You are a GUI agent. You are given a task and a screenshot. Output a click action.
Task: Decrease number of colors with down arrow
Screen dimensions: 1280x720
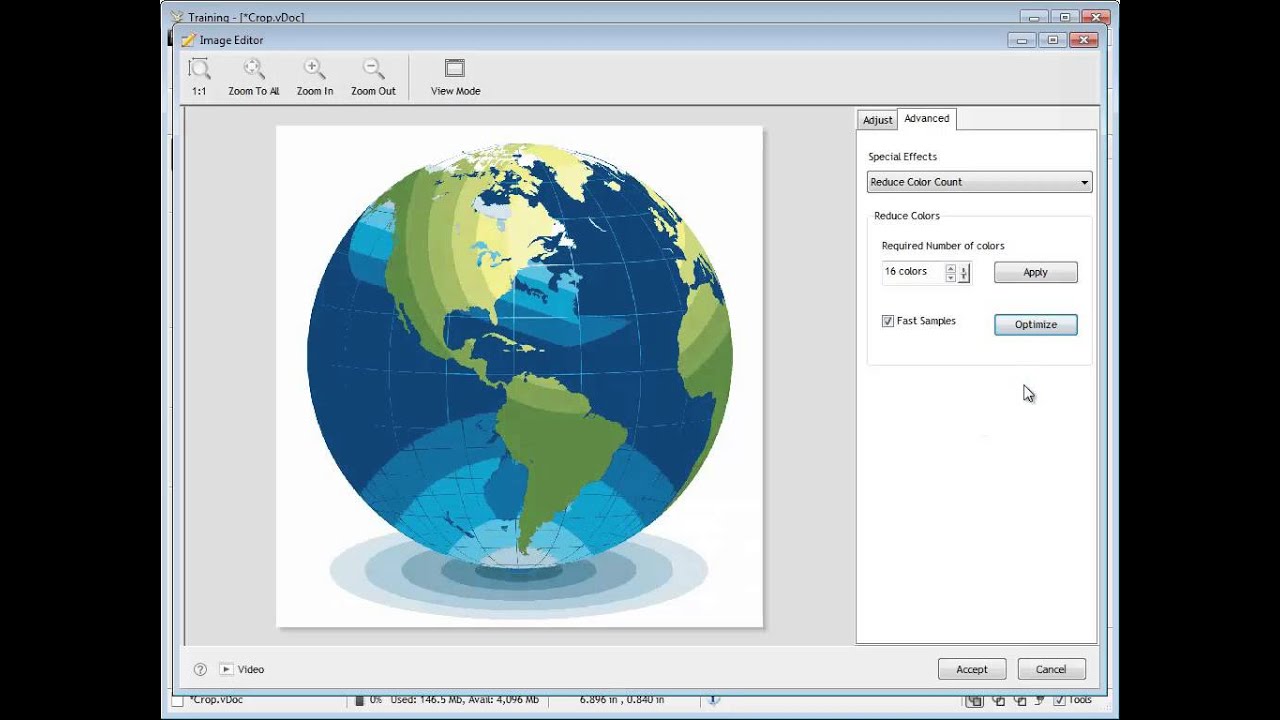tap(951, 277)
